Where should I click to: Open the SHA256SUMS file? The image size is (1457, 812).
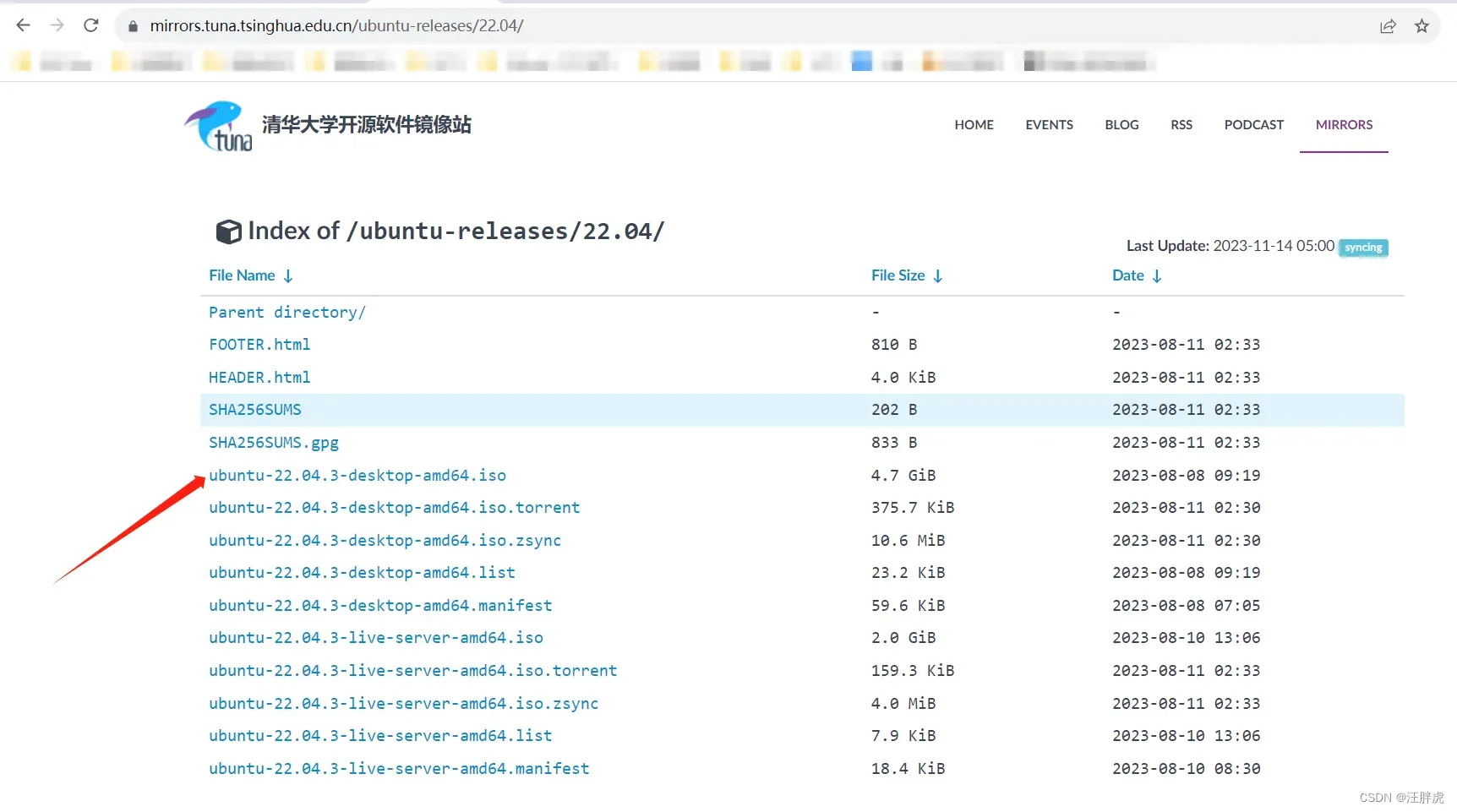click(x=255, y=410)
